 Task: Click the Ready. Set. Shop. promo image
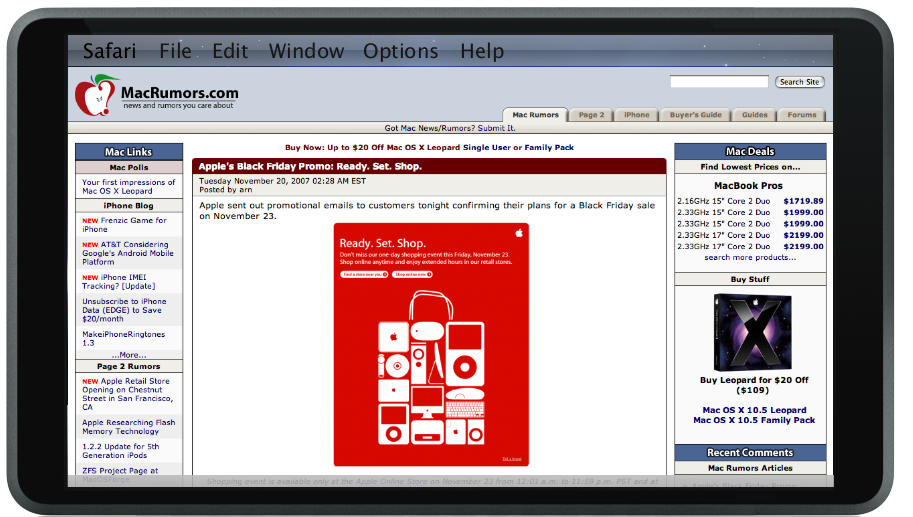(x=431, y=344)
